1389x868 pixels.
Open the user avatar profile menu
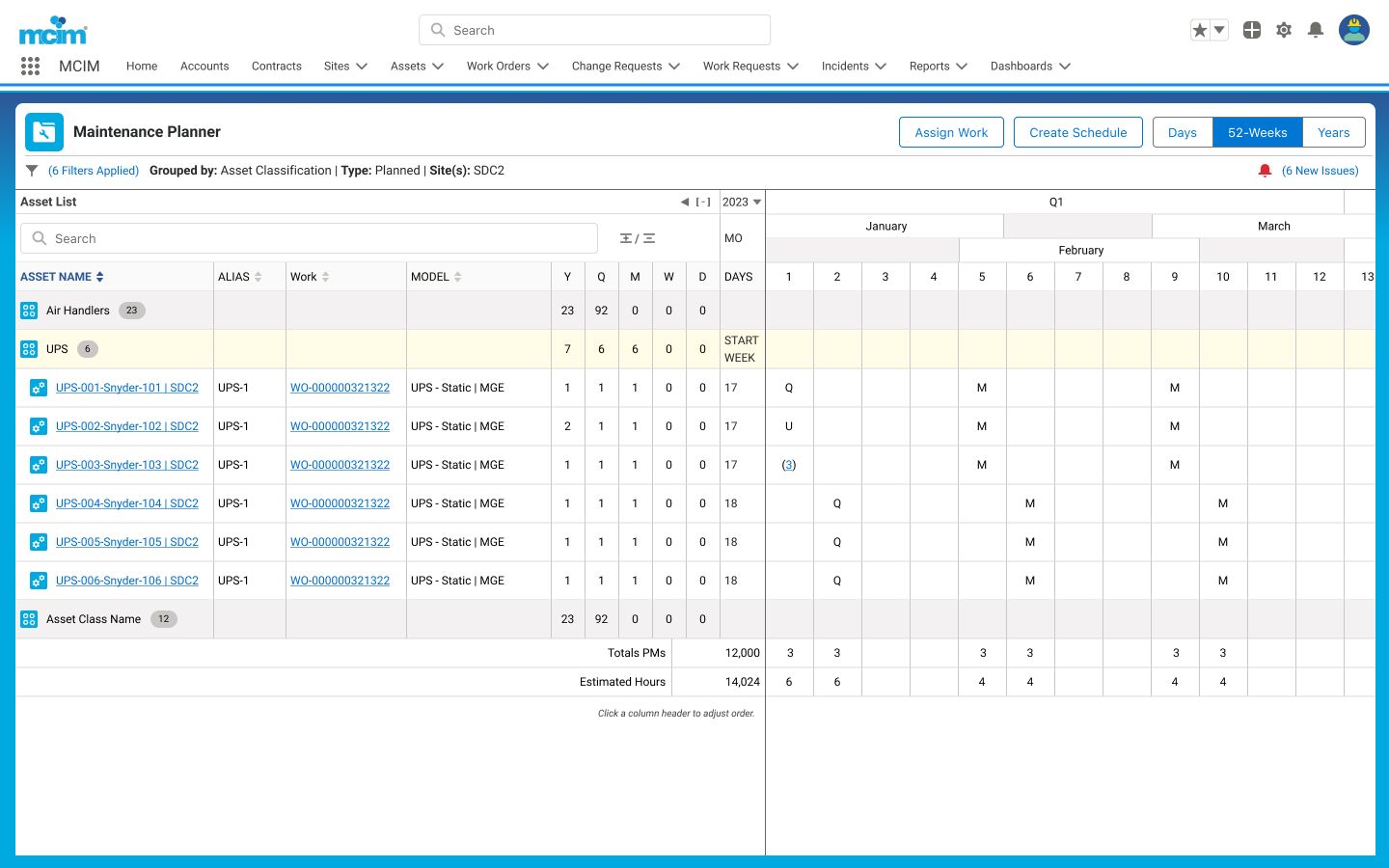(x=1354, y=30)
